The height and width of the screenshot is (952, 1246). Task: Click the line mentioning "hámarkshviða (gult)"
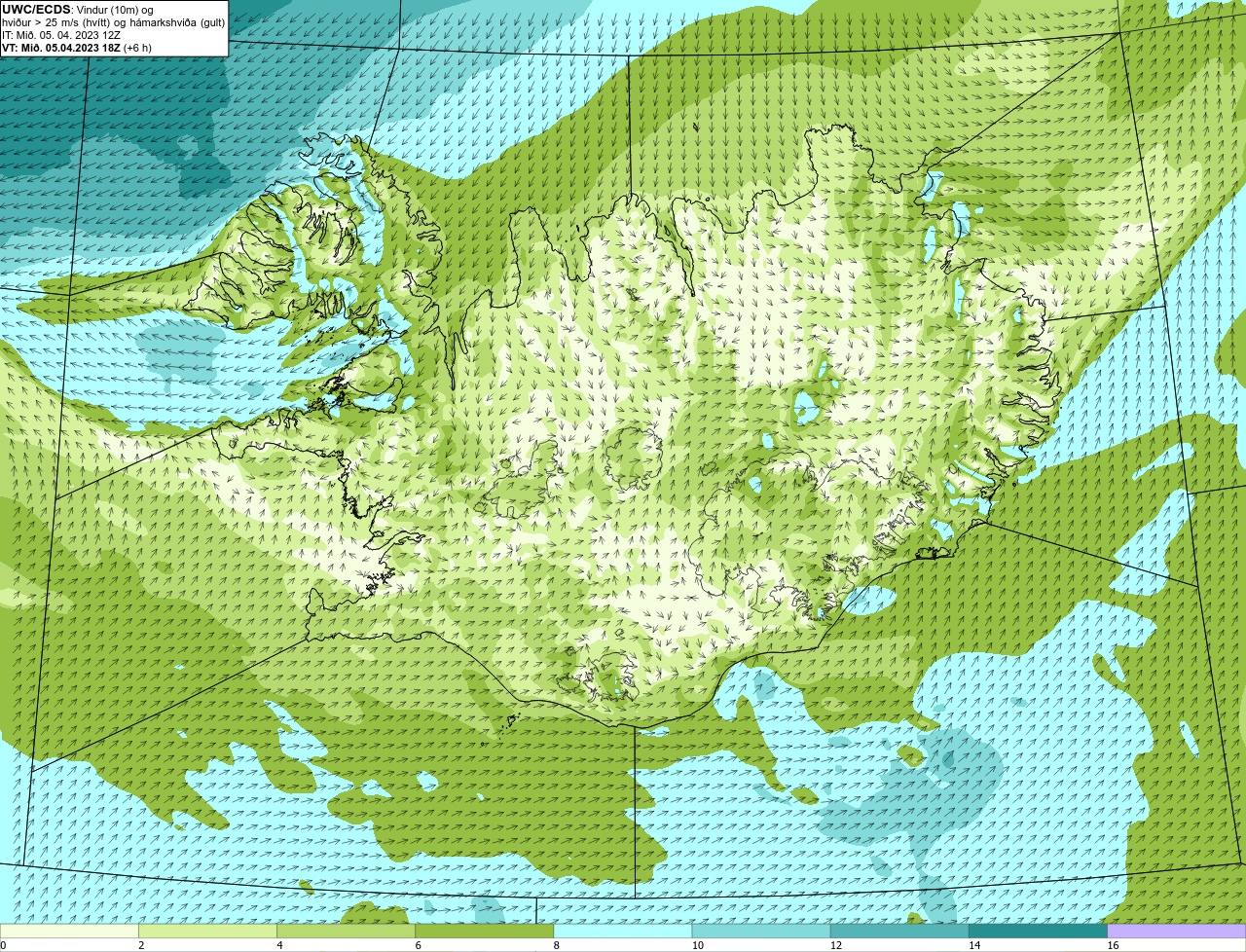pyautogui.click(x=113, y=22)
